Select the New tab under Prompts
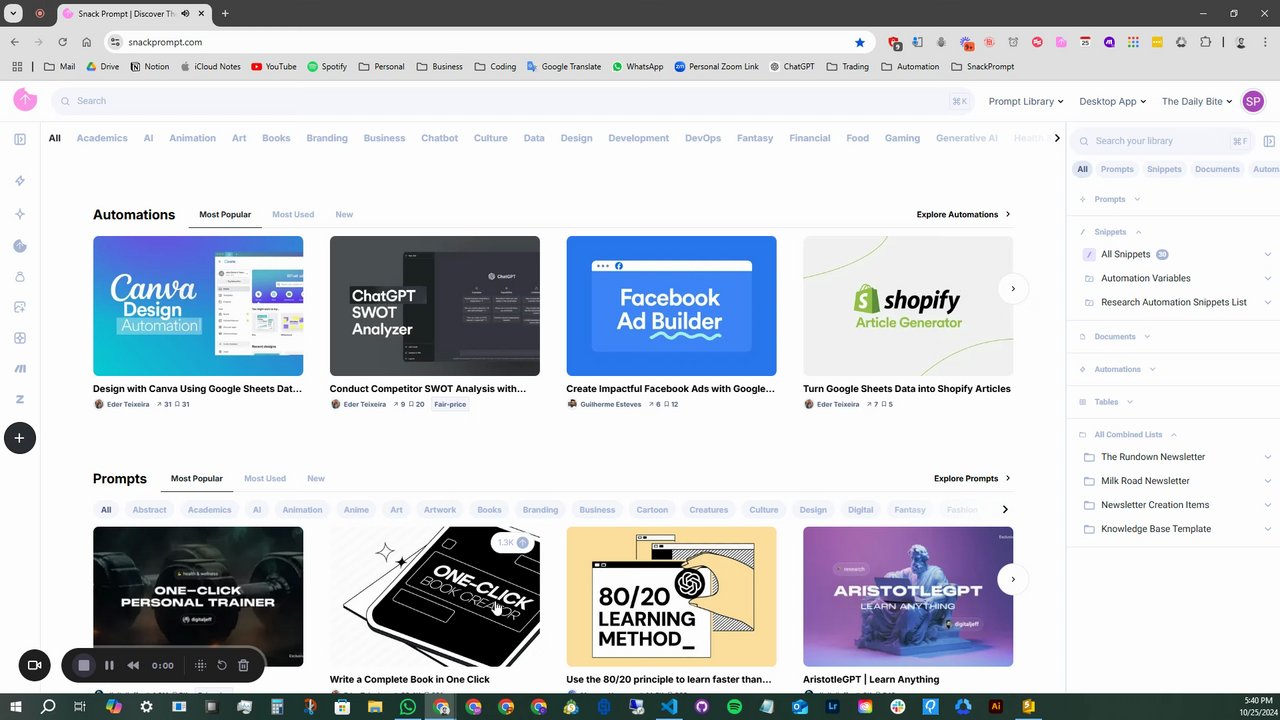This screenshot has width=1280, height=720. (316, 478)
